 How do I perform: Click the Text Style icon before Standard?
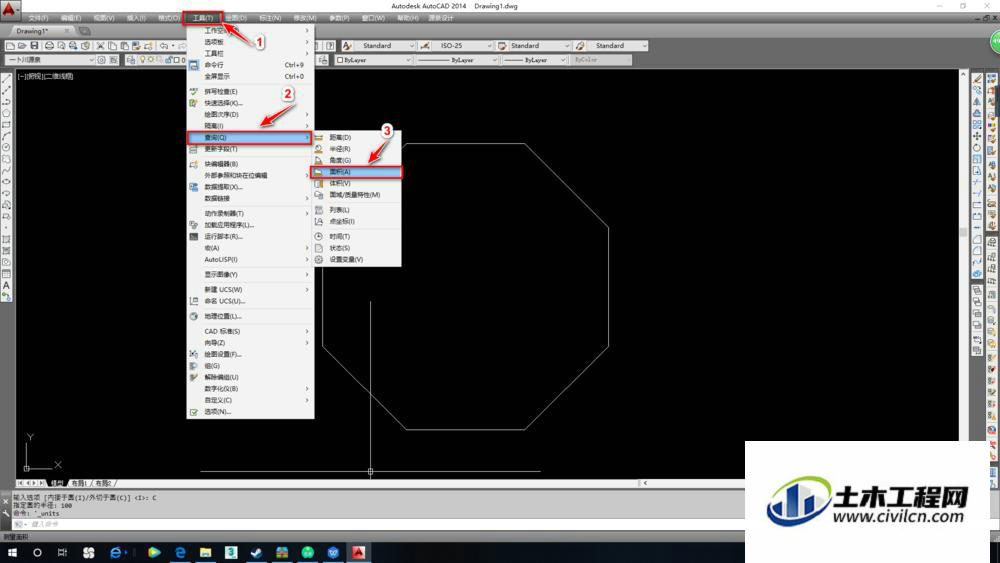pyautogui.click(x=347, y=46)
